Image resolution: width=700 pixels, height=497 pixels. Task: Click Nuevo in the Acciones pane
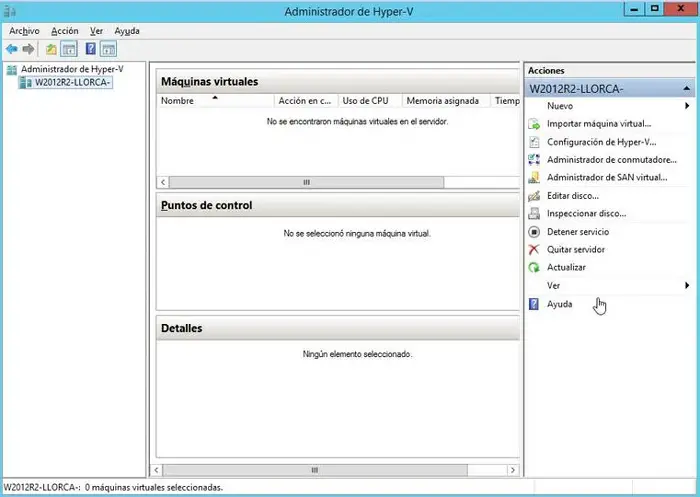point(560,106)
